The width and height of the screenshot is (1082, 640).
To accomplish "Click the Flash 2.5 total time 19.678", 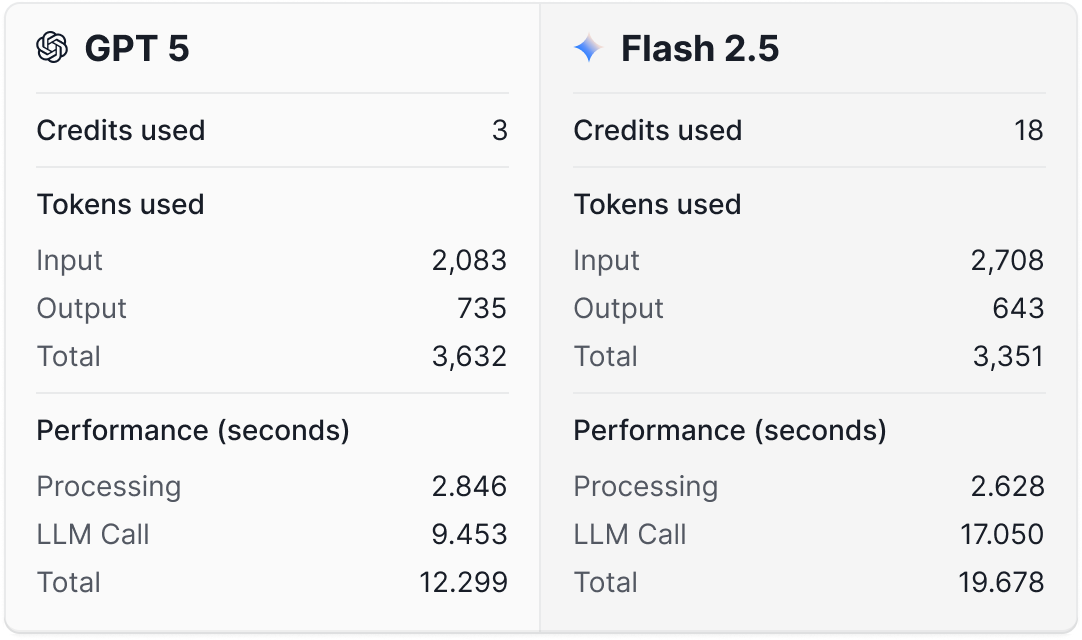I will coord(1001,582).
